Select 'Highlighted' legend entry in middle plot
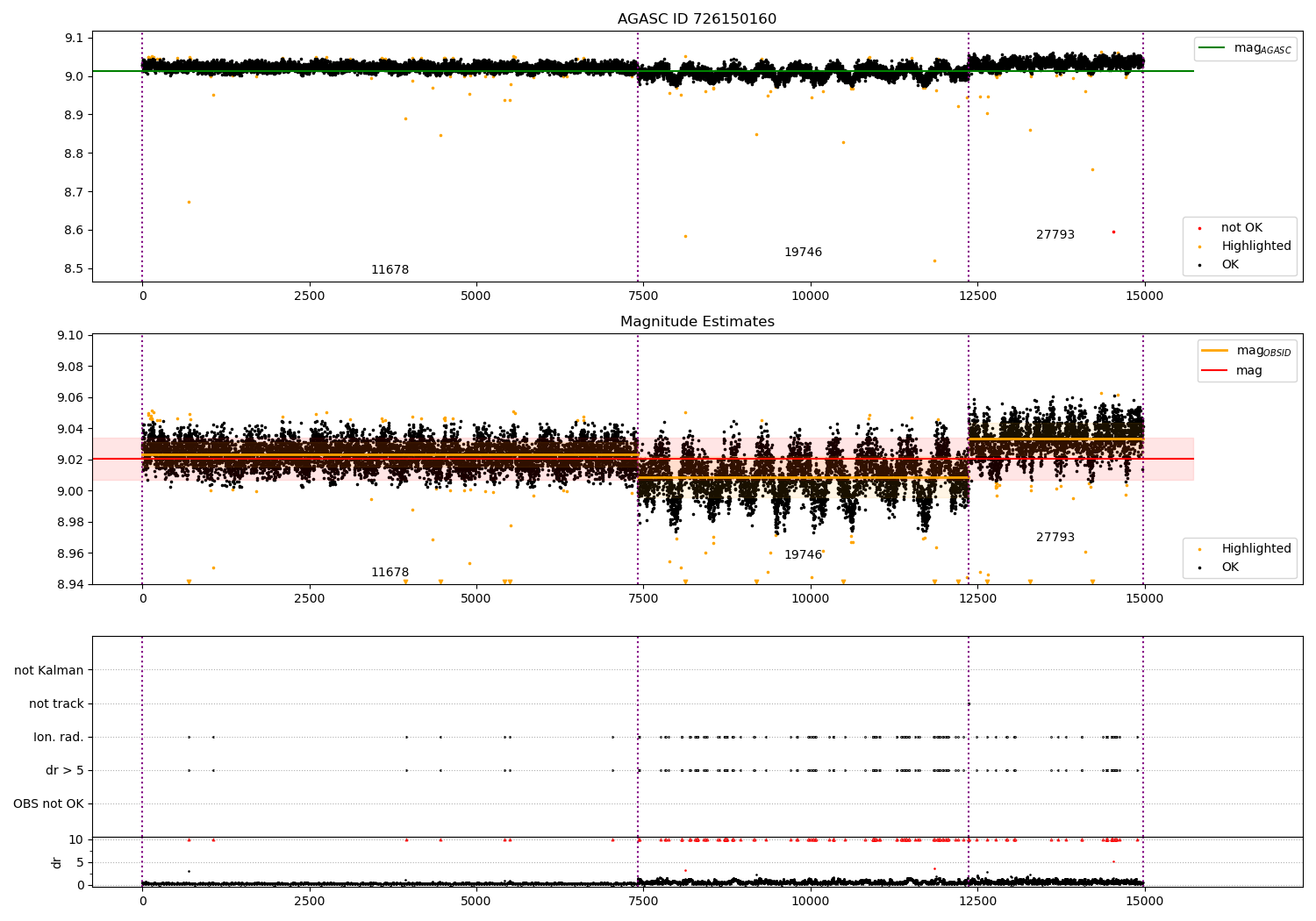This screenshot has height=921, width=1316. pos(1255,549)
